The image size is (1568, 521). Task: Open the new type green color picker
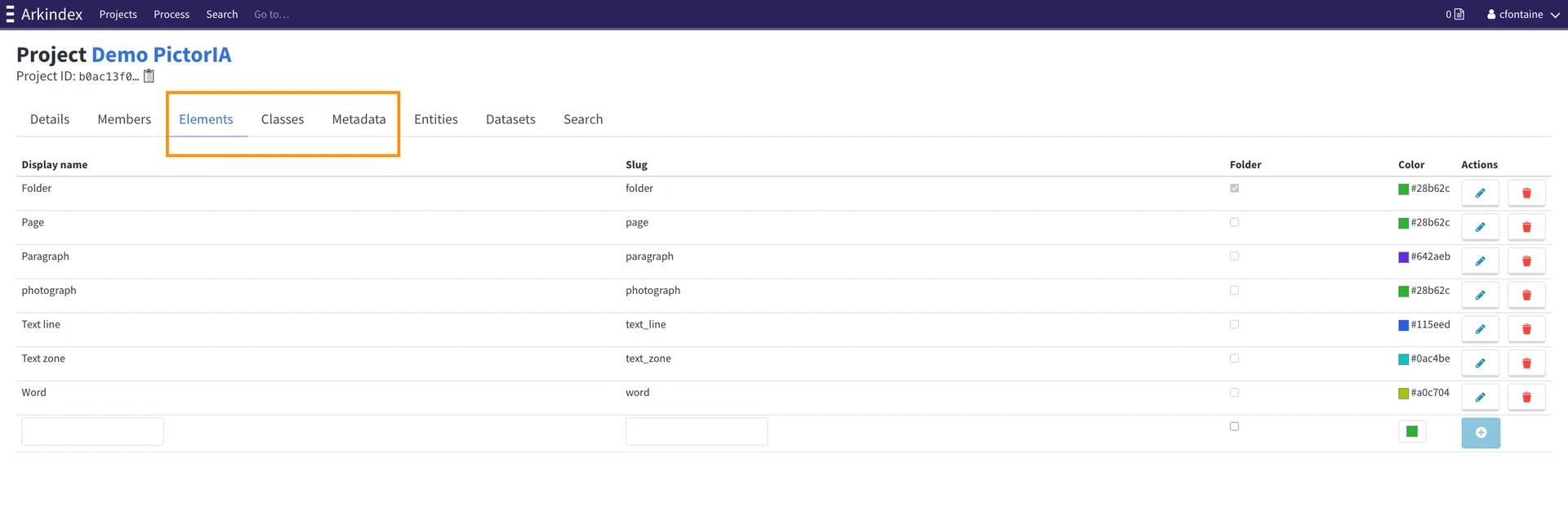click(x=1412, y=431)
